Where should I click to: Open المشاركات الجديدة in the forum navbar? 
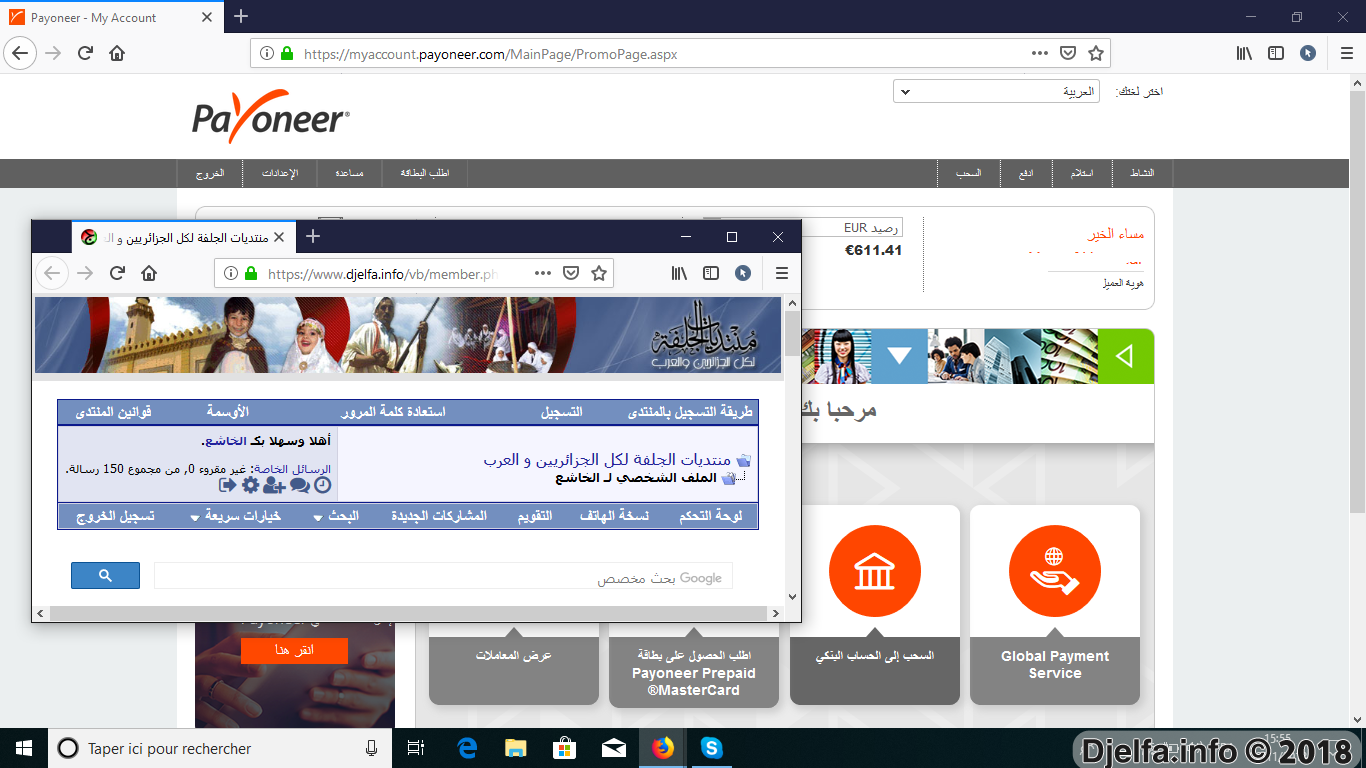(439, 516)
